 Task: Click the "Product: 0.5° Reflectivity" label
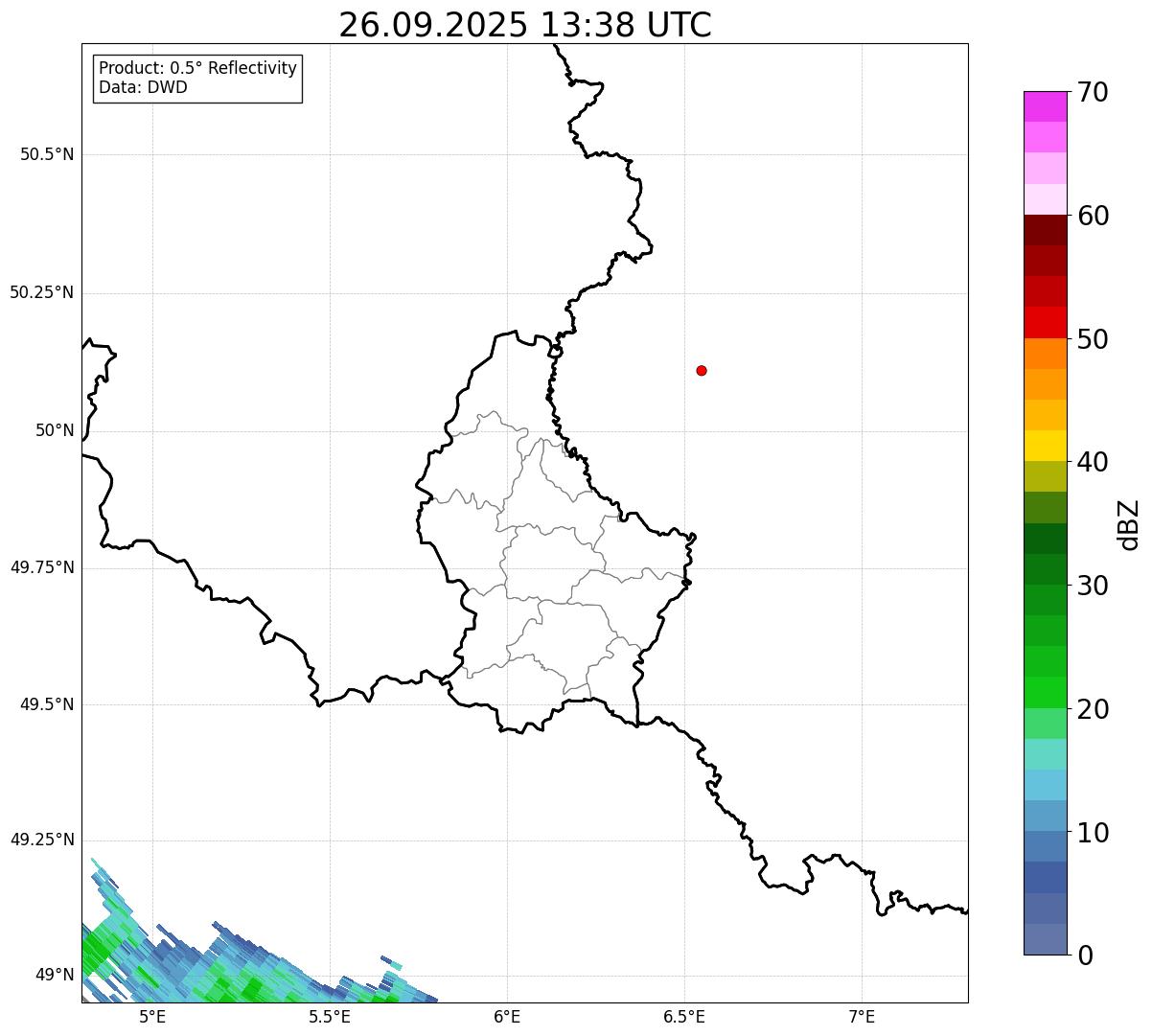[x=198, y=69]
